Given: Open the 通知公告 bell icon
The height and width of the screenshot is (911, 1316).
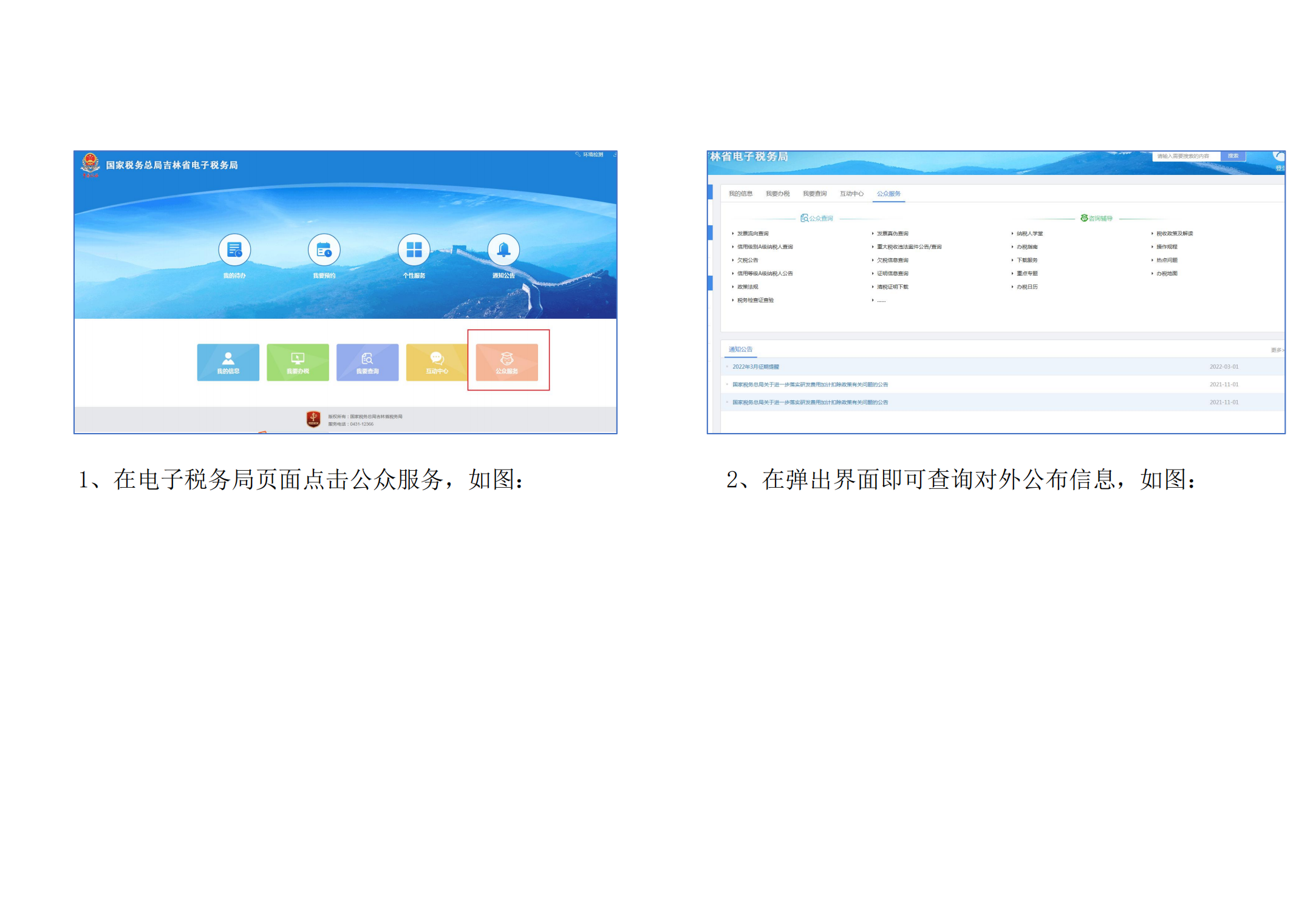Looking at the screenshot, I should [503, 249].
